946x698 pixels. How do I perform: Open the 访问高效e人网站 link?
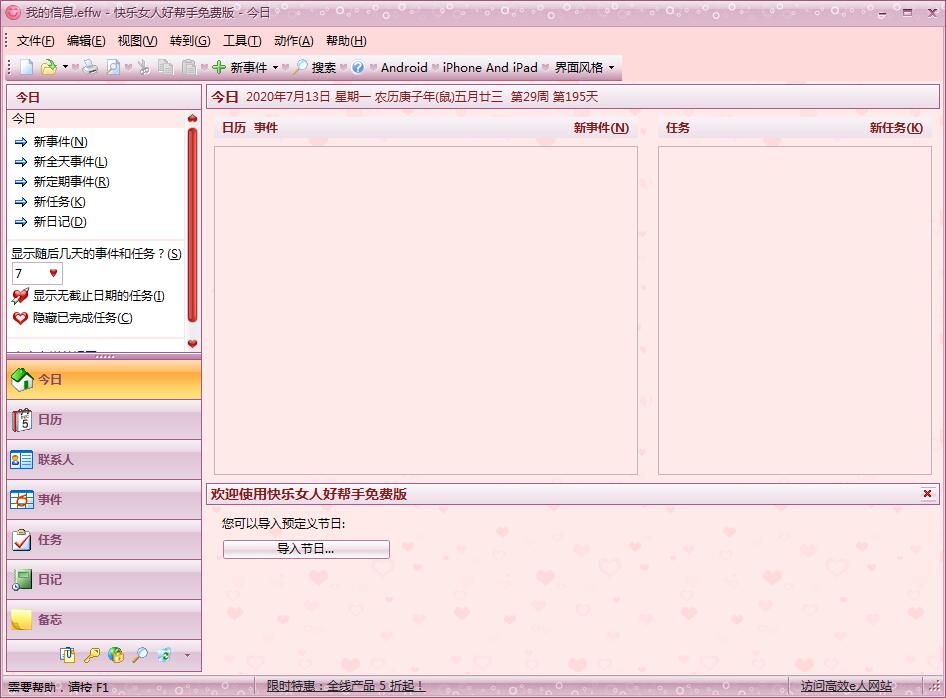[847, 687]
